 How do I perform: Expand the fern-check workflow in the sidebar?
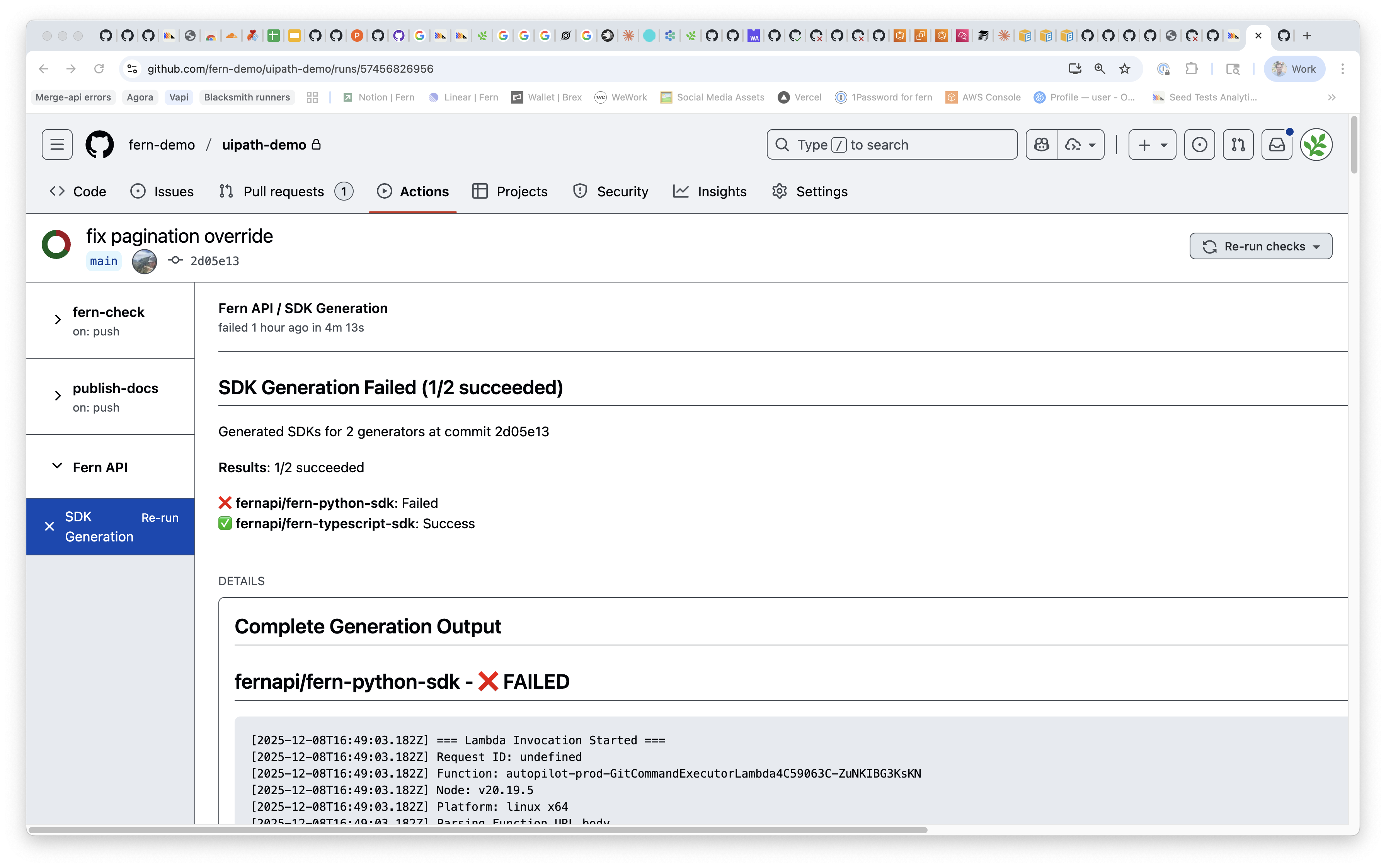58,320
